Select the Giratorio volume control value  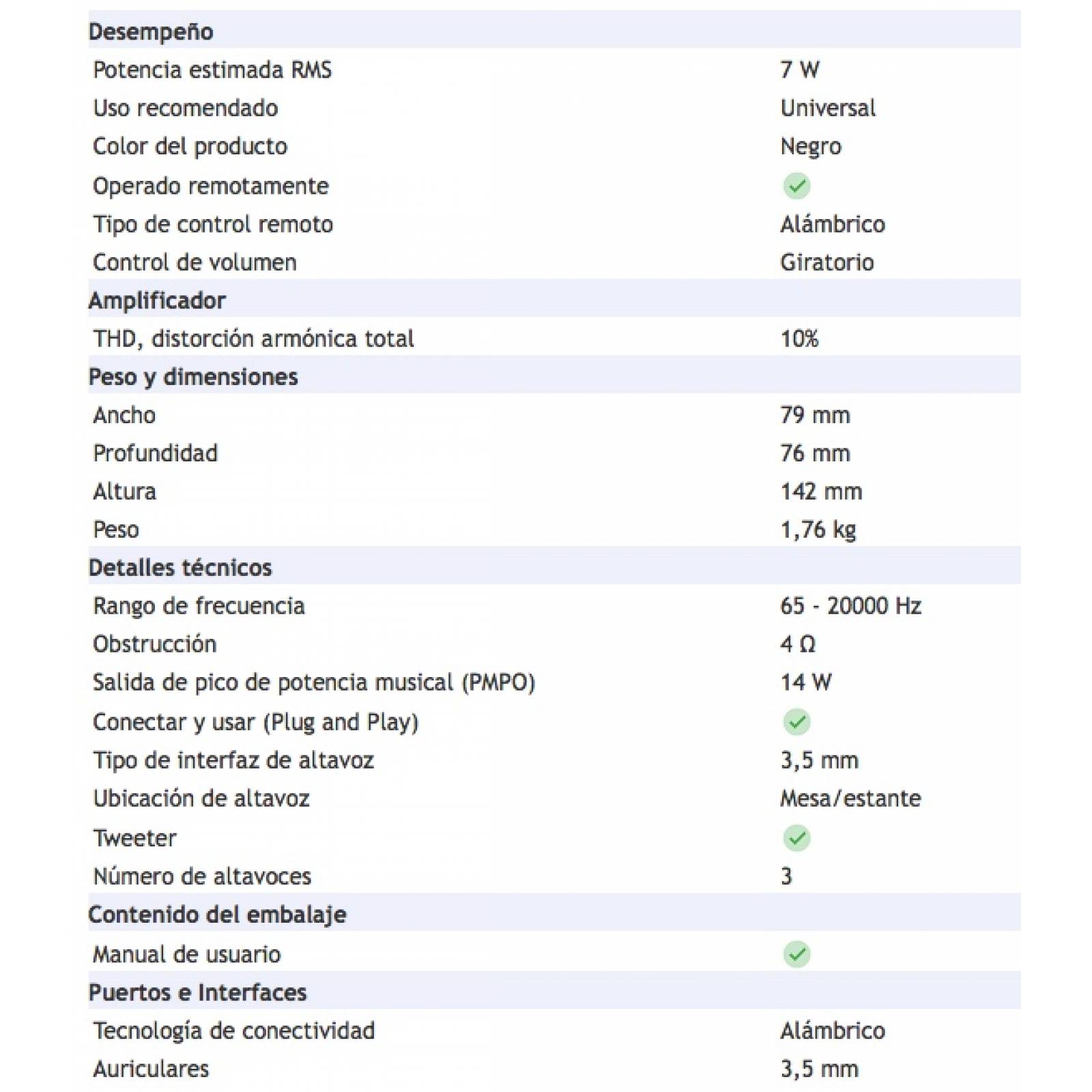click(827, 262)
